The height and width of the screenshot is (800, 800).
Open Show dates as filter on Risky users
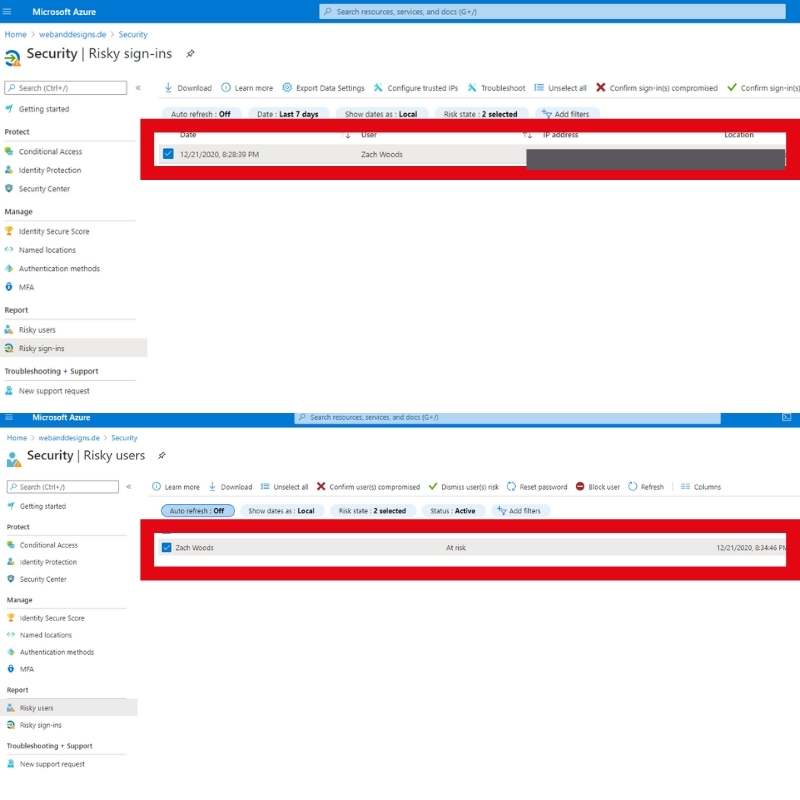(x=281, y=511)
